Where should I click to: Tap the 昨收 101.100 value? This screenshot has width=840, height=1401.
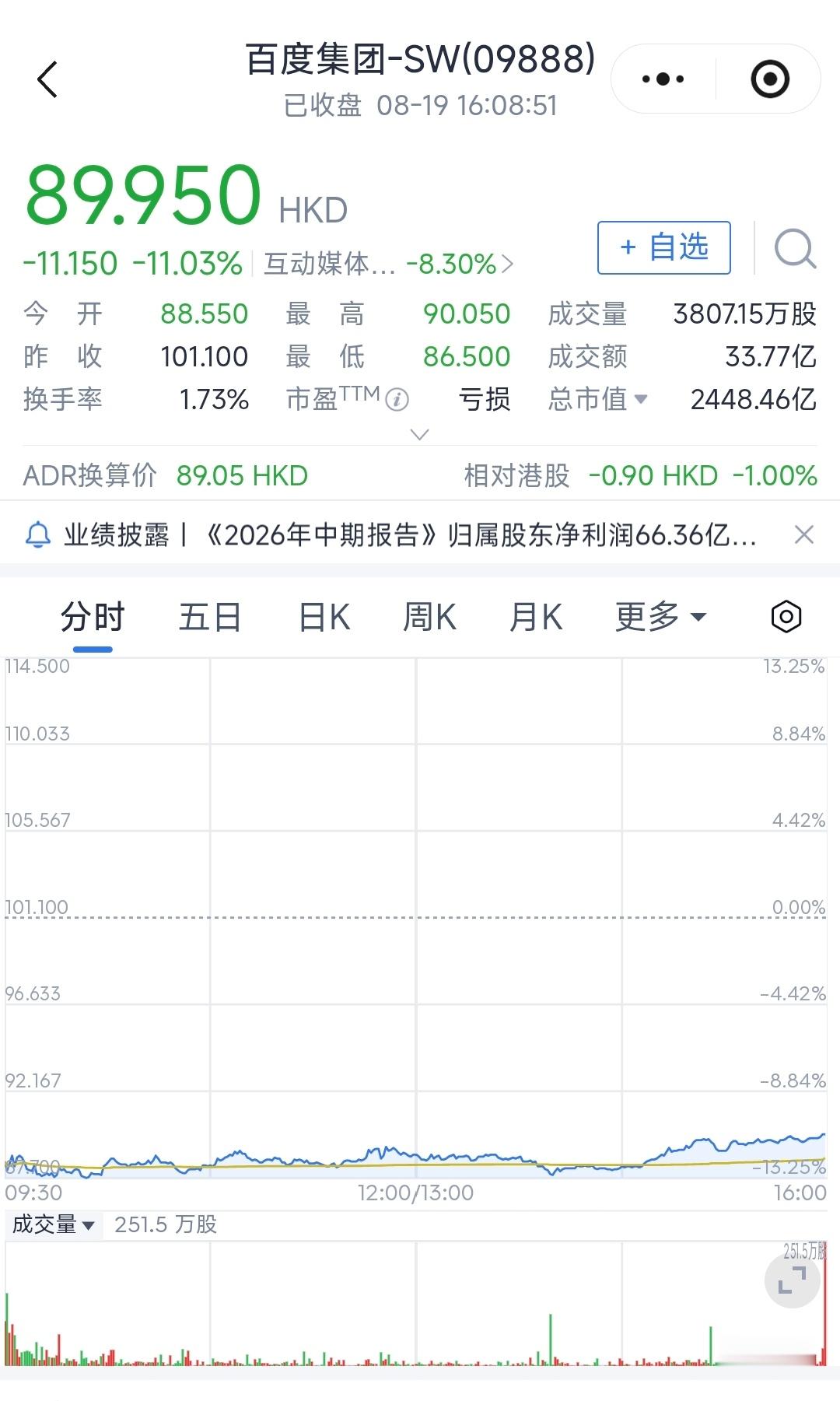(204, 356)
